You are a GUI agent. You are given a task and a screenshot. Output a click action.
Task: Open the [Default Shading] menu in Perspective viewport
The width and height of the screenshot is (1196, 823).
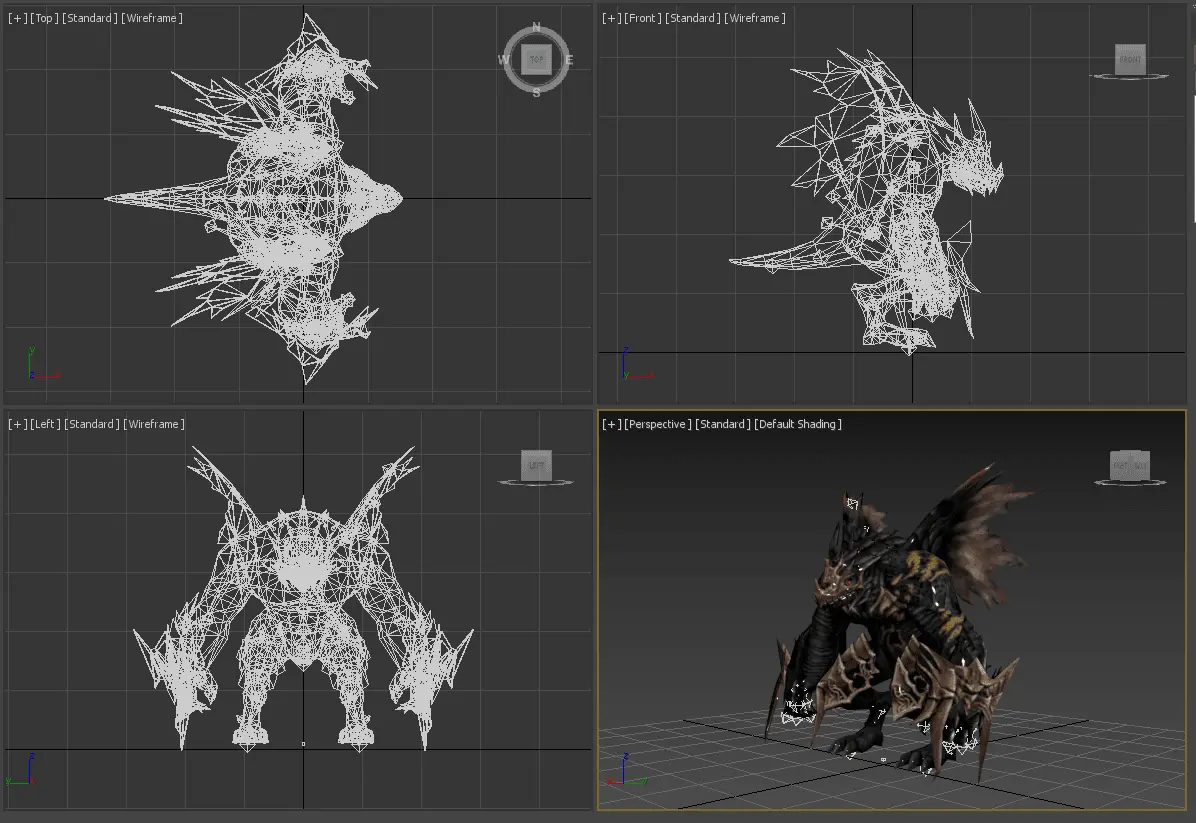pyautogui.click(x=798, y=424)
